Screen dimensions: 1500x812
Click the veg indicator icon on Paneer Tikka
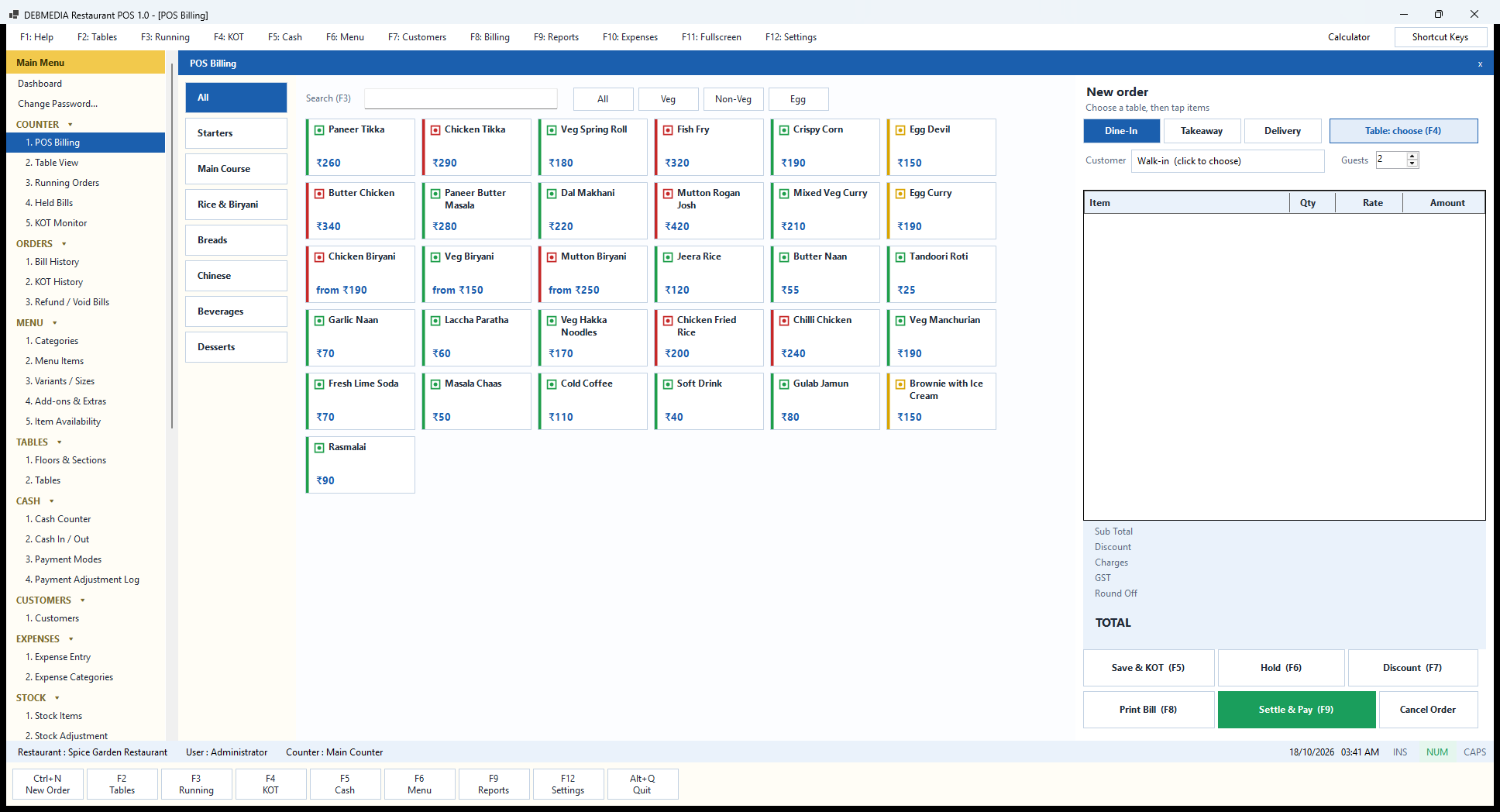click(319, 130)
